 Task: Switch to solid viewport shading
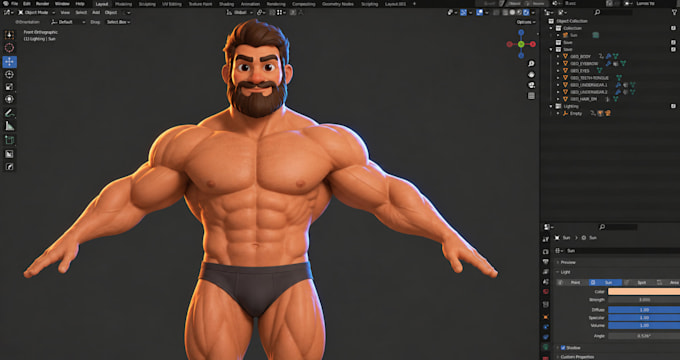pyautogui.click(x=513, y=13)
